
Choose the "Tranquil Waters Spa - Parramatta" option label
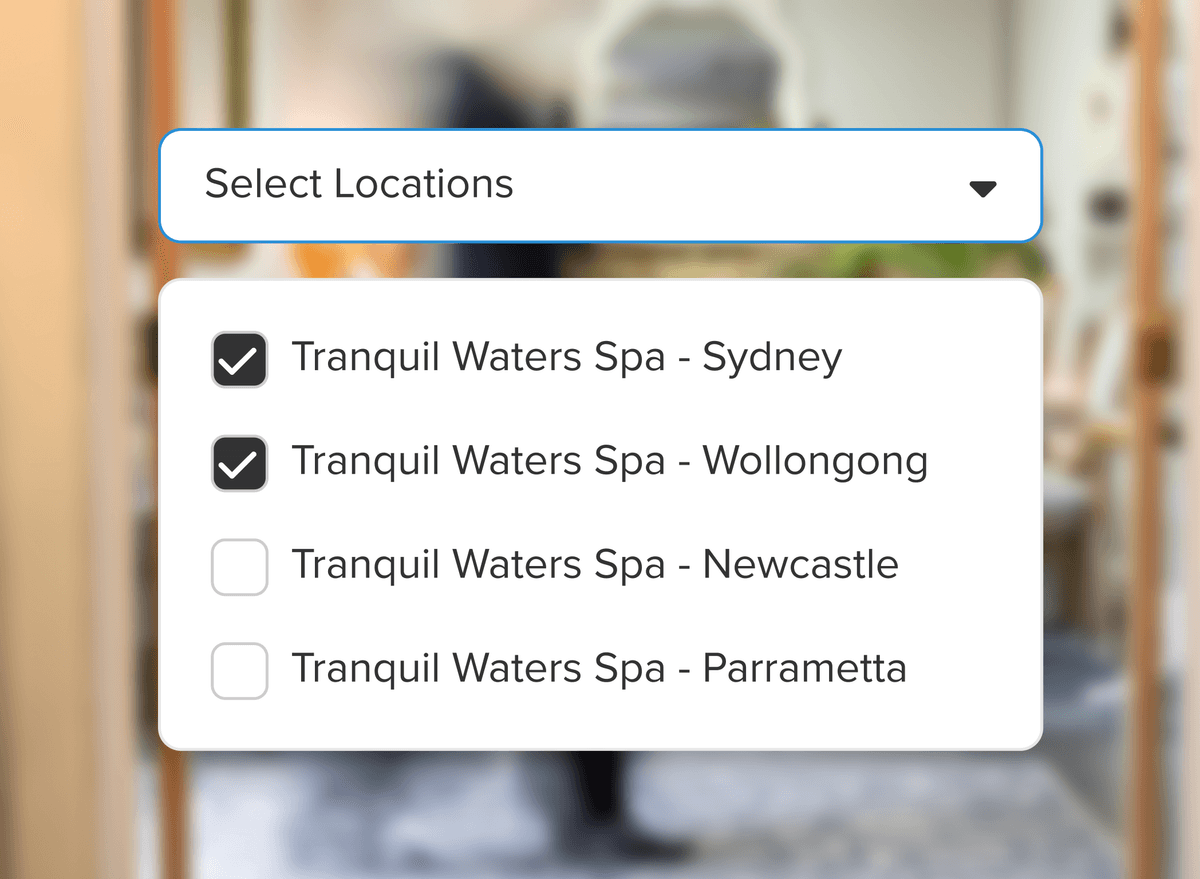598,668
